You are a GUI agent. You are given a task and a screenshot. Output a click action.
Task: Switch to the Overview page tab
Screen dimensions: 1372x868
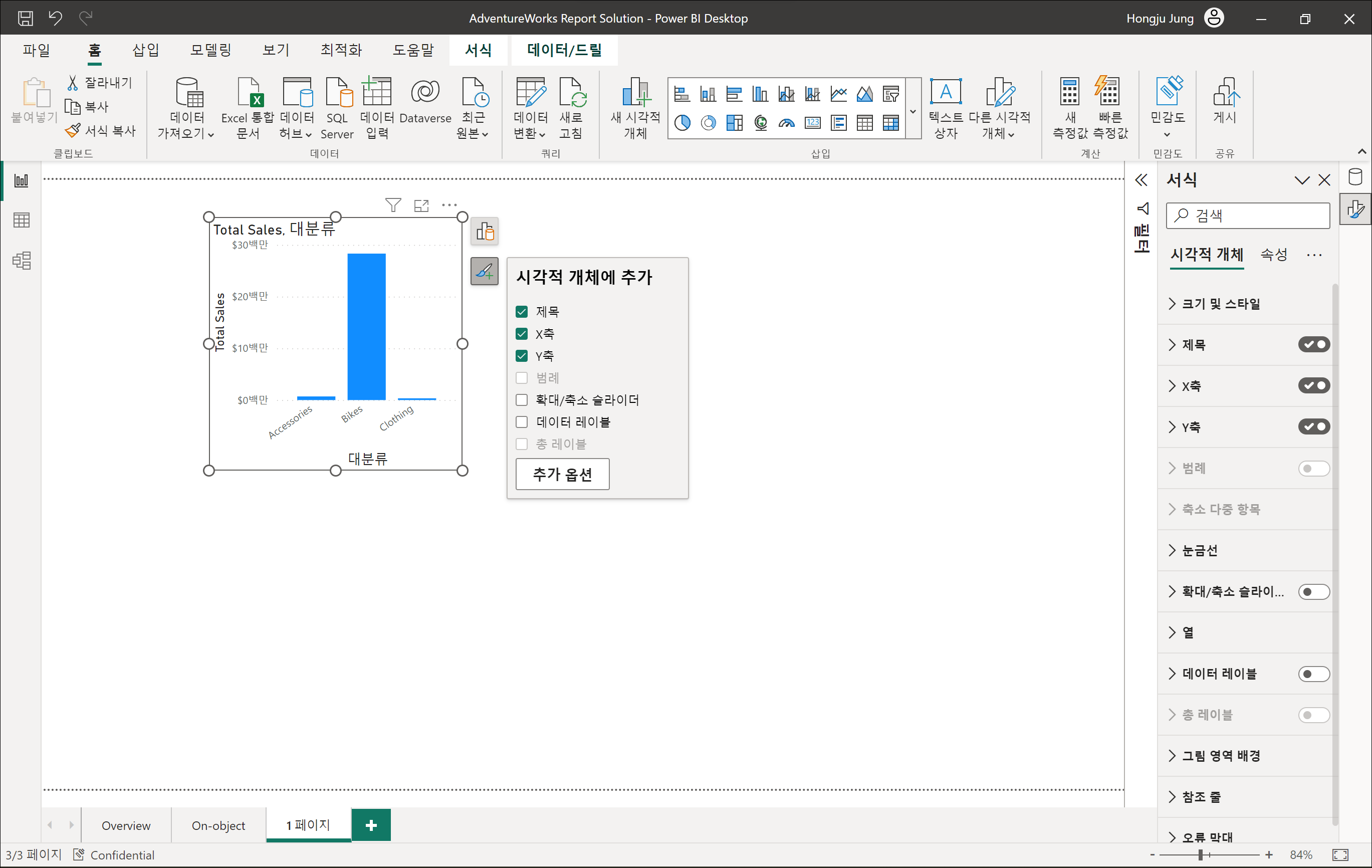coord(126,825)
